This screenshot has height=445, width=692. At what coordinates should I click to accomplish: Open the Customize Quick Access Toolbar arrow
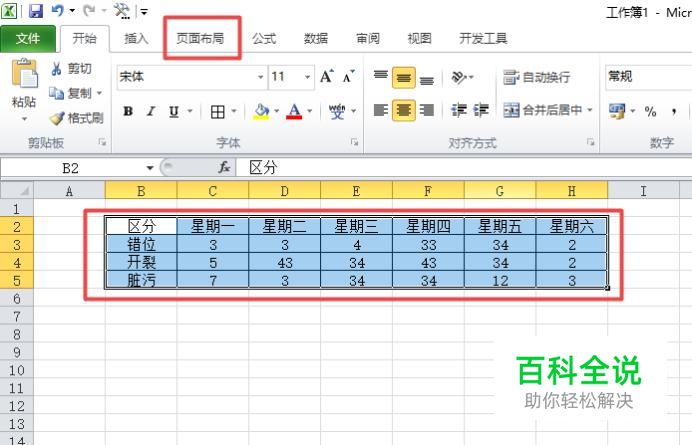144,11
